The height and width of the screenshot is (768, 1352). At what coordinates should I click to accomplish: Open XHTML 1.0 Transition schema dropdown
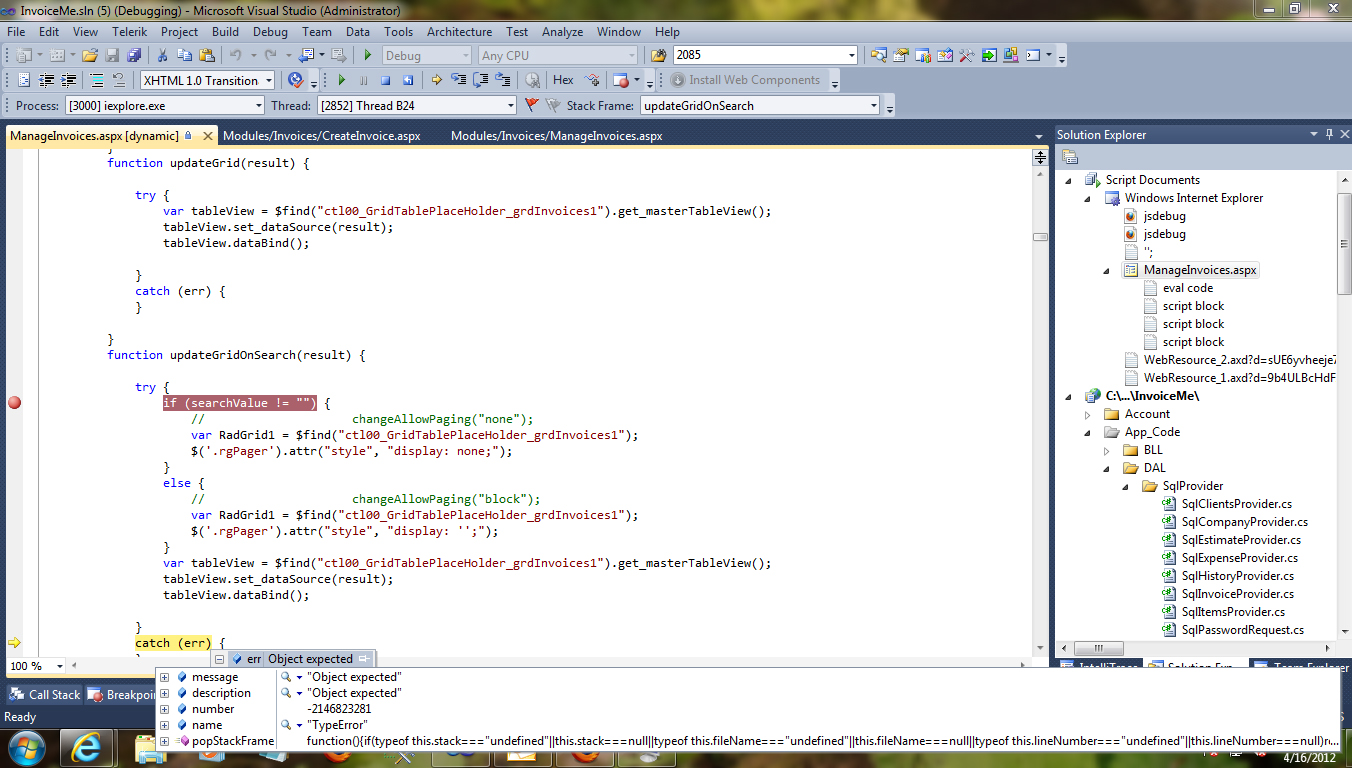click(x=208, y=81)
